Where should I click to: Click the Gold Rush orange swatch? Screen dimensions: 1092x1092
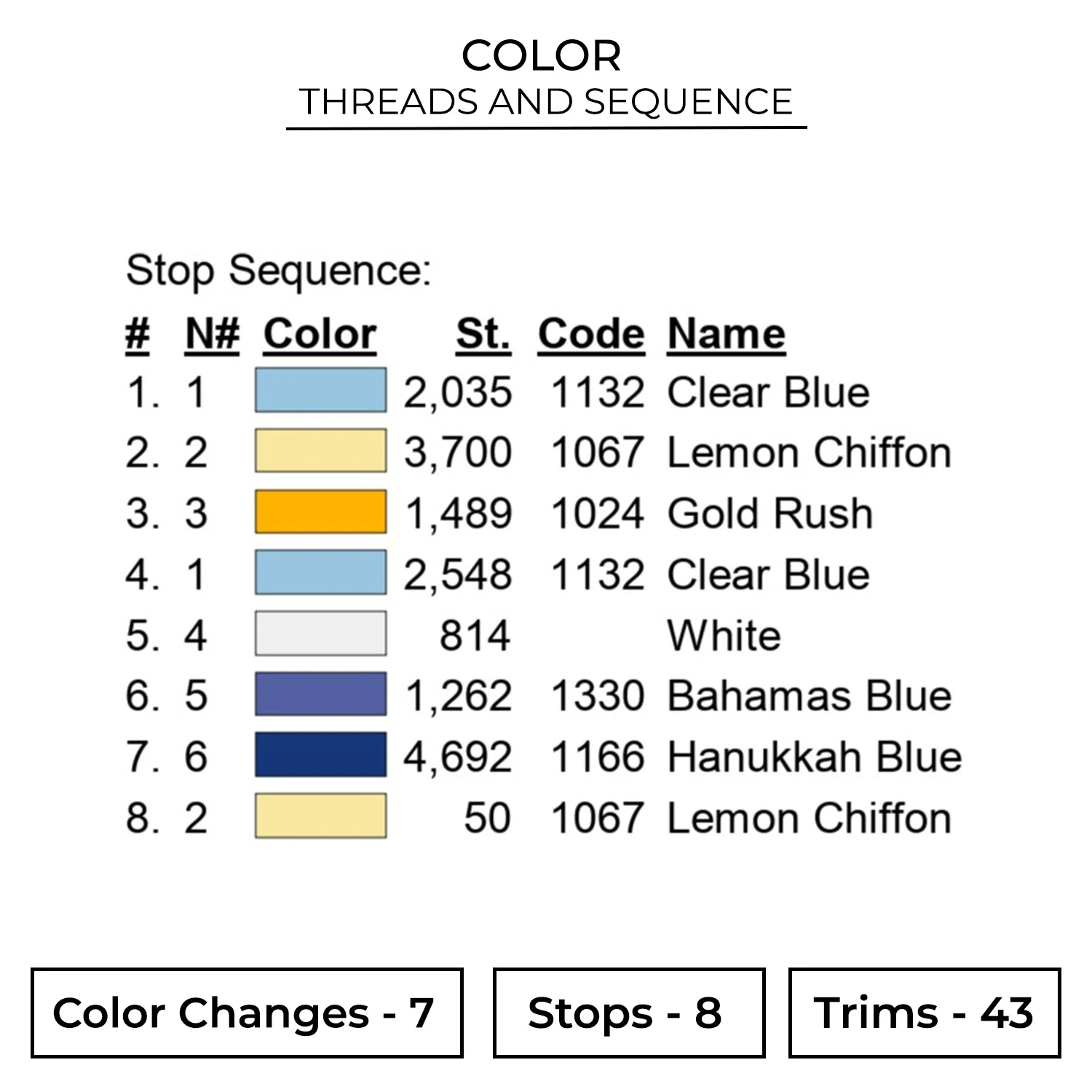[320, 513]
